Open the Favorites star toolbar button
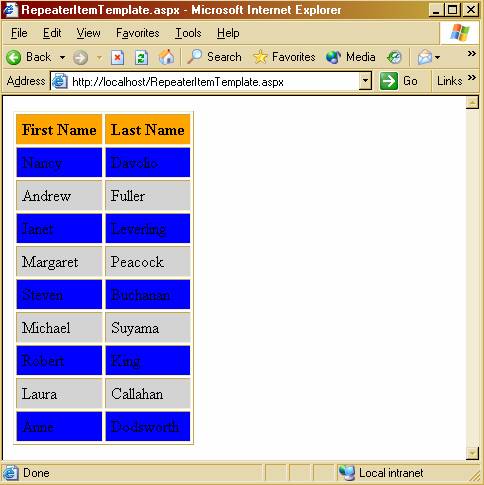Screen dimensions: 484x485 click(x=284, y=57)
